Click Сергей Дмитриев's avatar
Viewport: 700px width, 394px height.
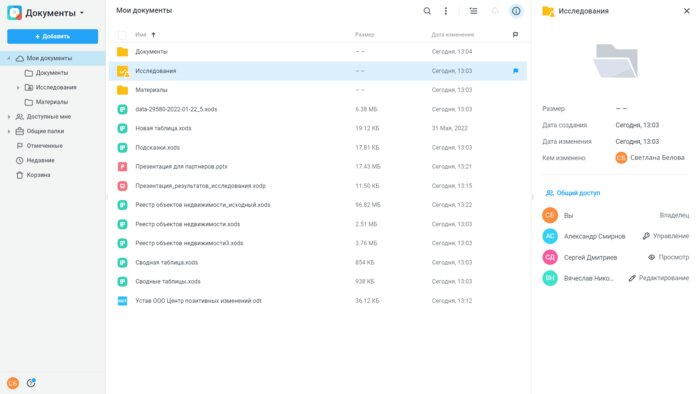point(550,257)
